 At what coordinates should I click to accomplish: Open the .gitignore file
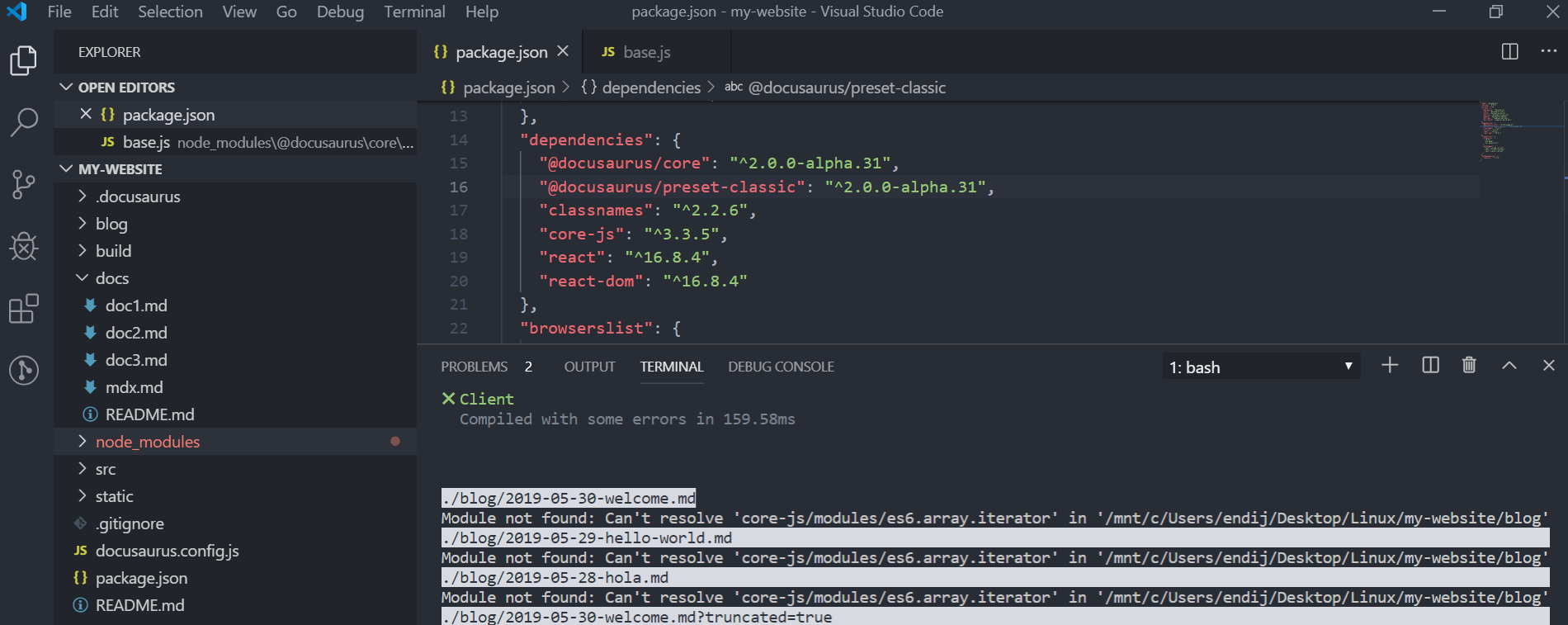tap(235, 523)
